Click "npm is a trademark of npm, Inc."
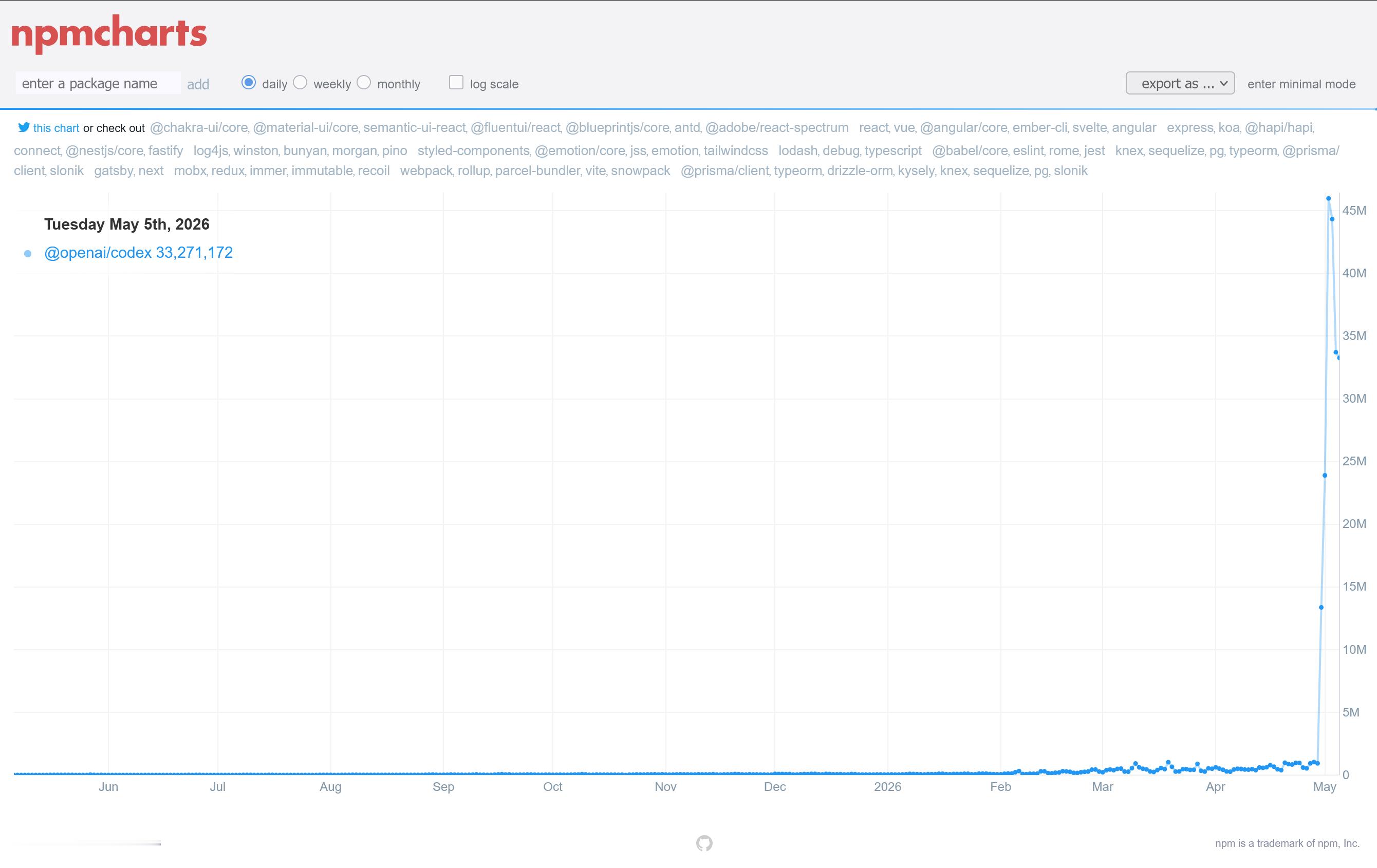Image resolution: width=1377 pixels, height=868 pixels. click(1287, 843)
